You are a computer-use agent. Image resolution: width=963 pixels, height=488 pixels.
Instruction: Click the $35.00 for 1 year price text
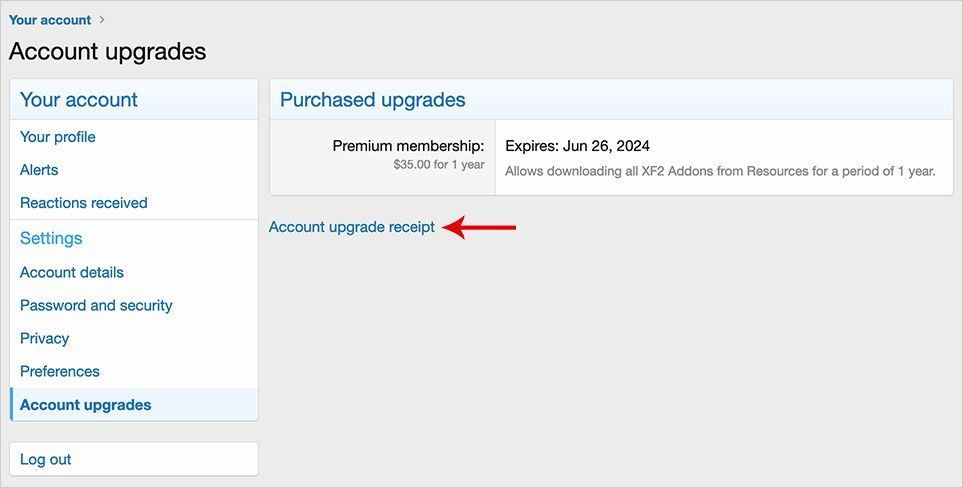click(x=439, y=165)
